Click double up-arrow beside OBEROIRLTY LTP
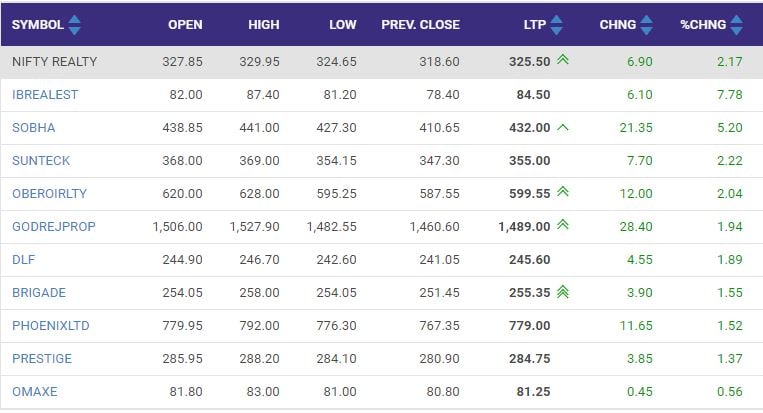 pyautogui.click(x=563, y=193)
